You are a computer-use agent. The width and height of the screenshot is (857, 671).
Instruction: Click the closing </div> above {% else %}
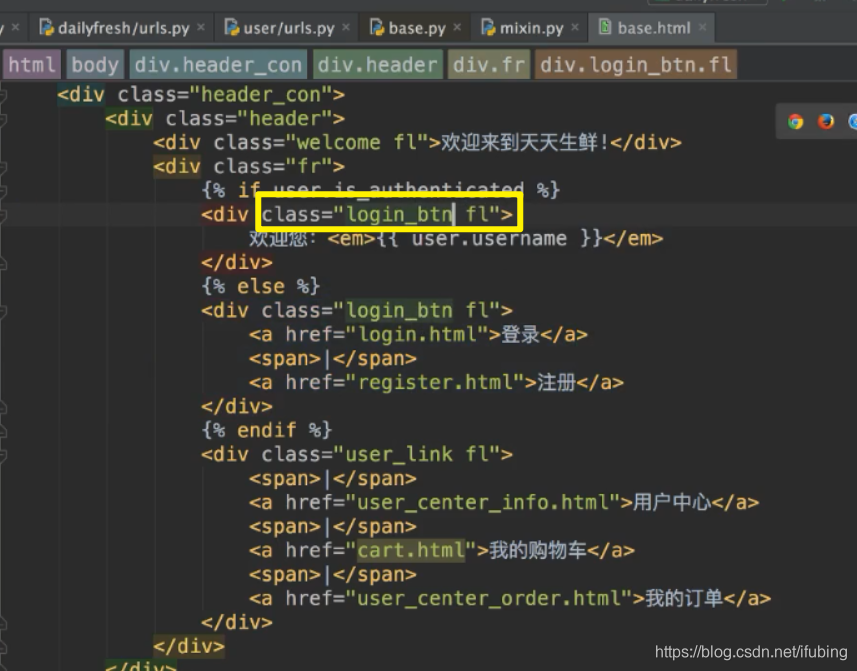pyautogui.click(x=237, y=263)
